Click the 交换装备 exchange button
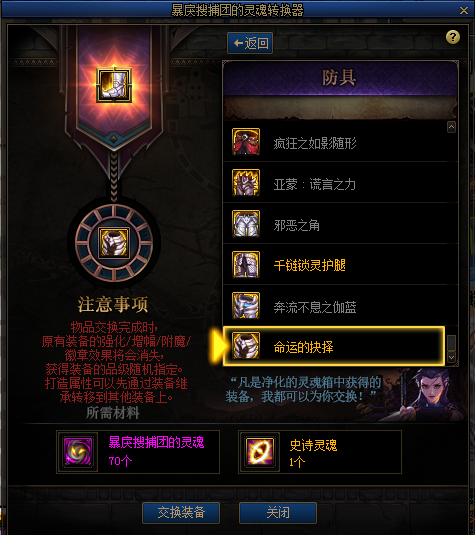 pos(181,512)
